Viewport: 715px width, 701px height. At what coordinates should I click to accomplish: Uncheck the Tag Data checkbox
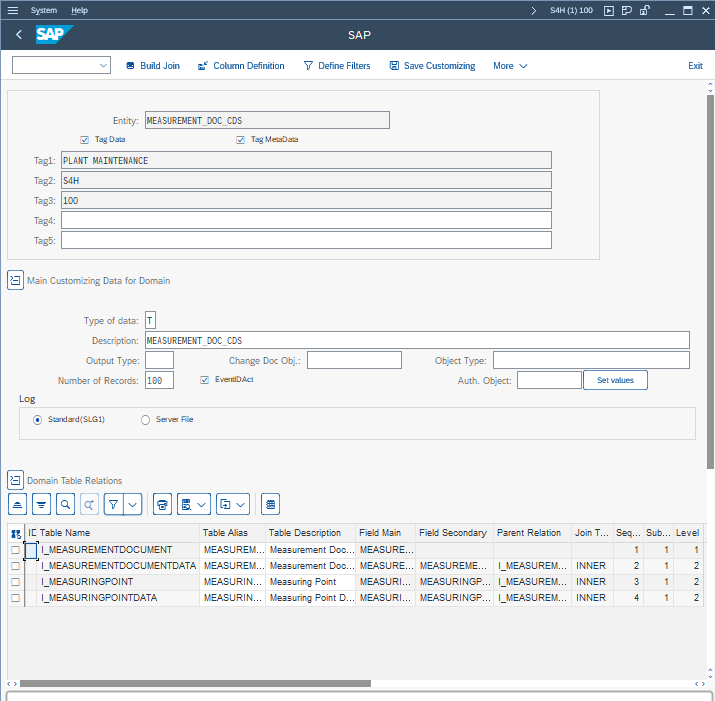coord(84,140)
